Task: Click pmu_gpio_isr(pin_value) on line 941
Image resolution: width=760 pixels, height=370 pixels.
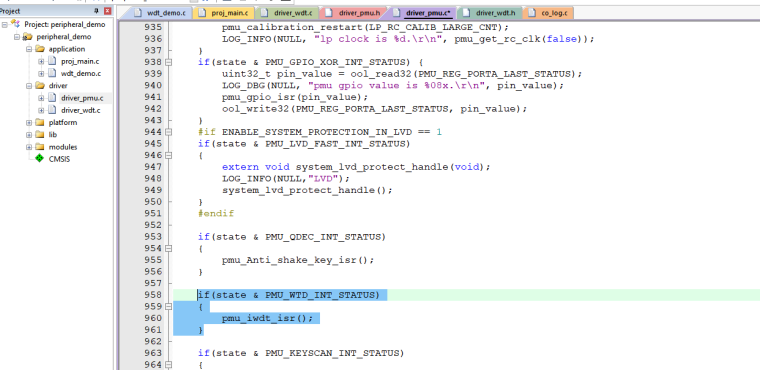Action: tap(295, 97)
